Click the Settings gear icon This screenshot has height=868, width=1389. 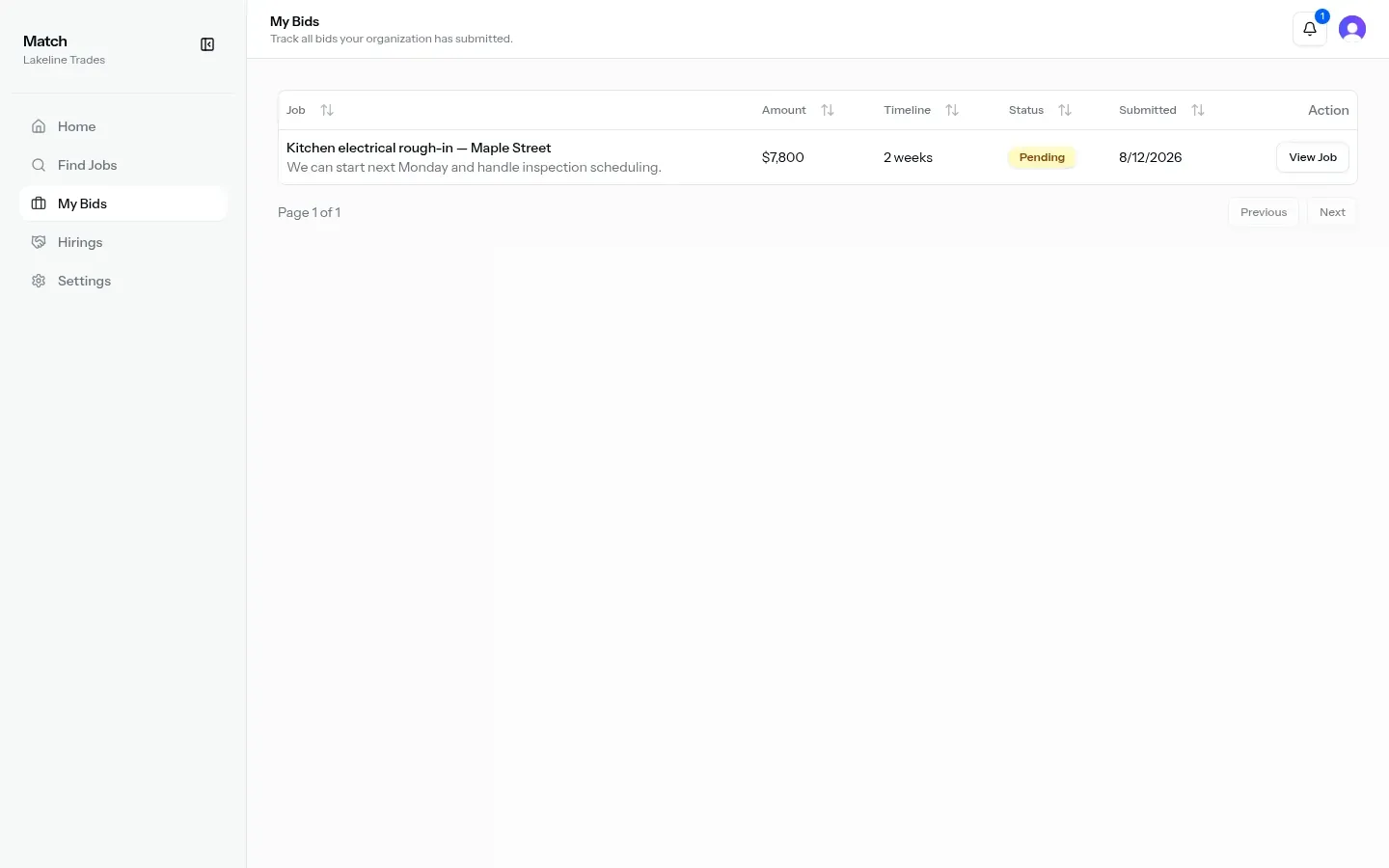click(x=39, y=281)
